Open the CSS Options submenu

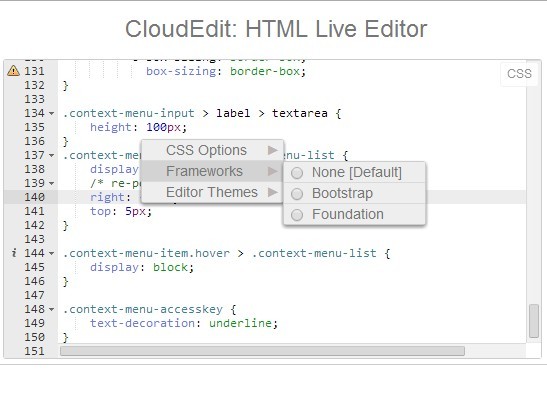212,150
